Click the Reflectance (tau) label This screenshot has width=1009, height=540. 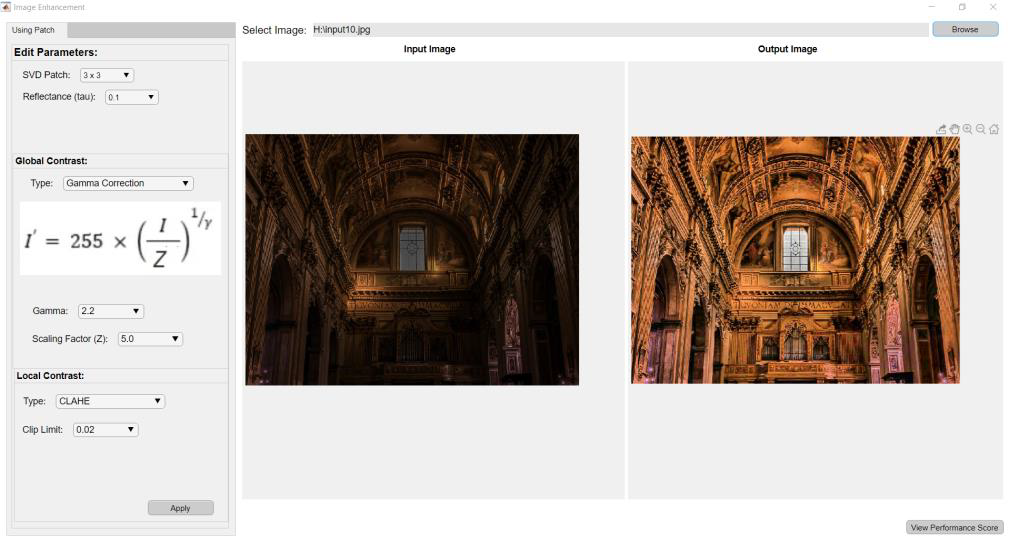pos(59,97)
